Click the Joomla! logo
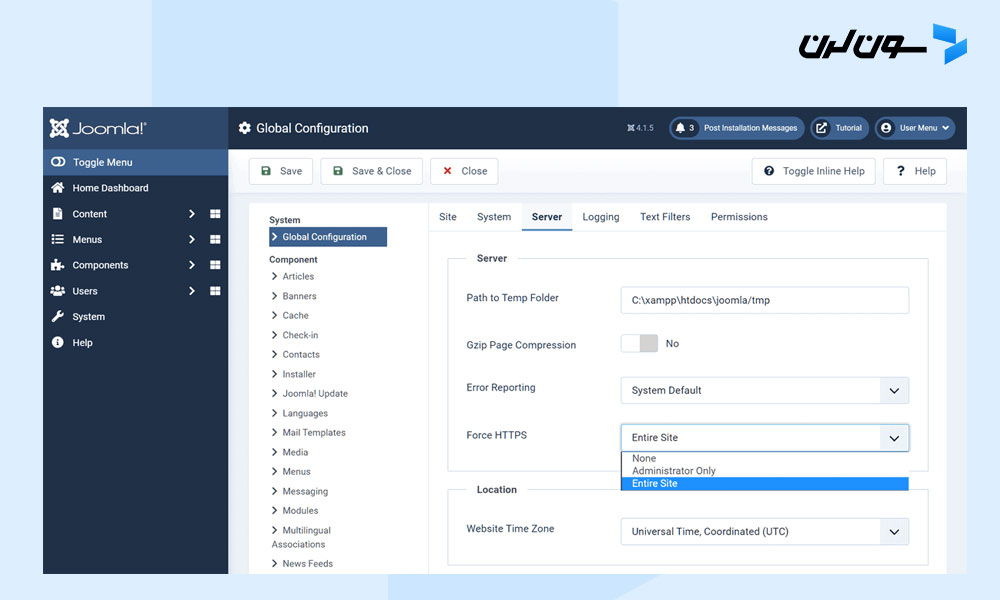Screen dimensions: 1000x600 tap(98, 128)
